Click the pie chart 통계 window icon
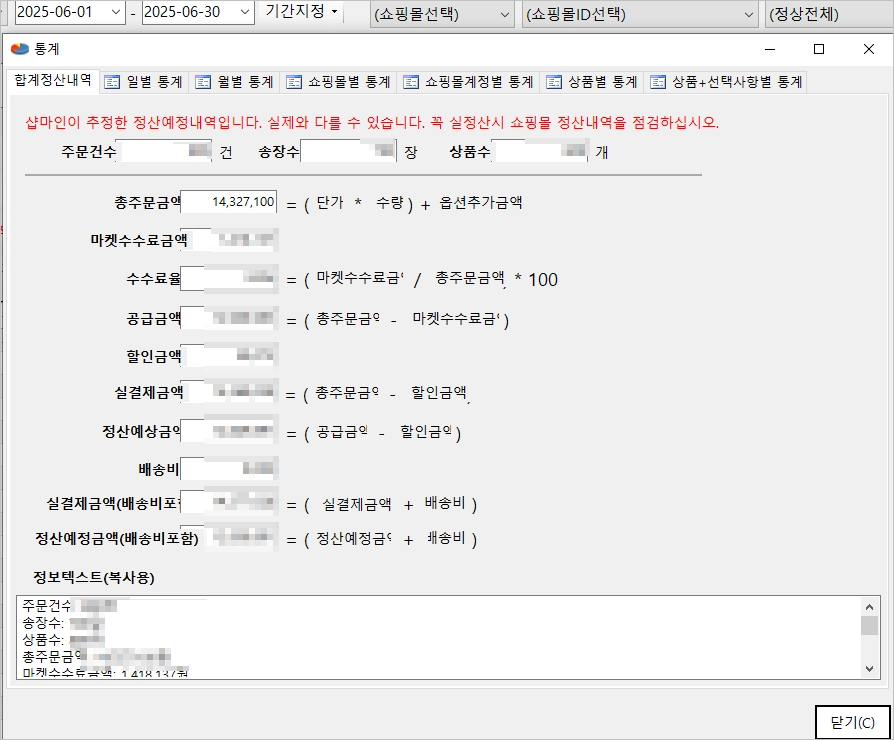Screen dimensions: 894x740 [x=19, y=49]
